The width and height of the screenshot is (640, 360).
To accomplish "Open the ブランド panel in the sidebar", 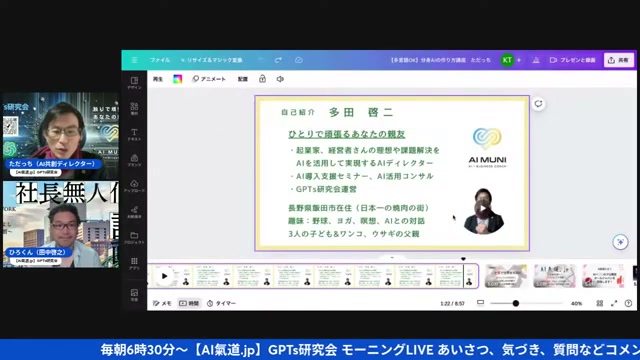I will 134,160.
